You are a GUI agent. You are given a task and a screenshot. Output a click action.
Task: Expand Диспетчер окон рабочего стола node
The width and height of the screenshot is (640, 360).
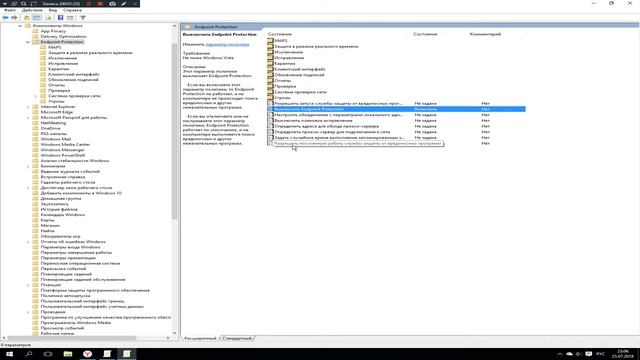click(28, 188)
